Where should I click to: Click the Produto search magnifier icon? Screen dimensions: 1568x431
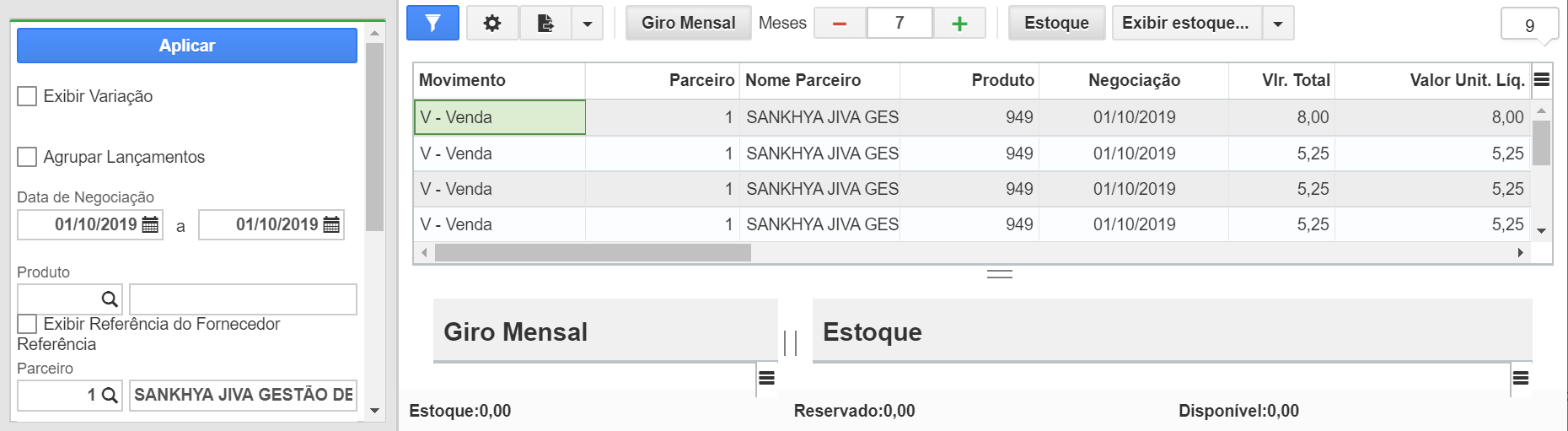(x=110, y=299)
